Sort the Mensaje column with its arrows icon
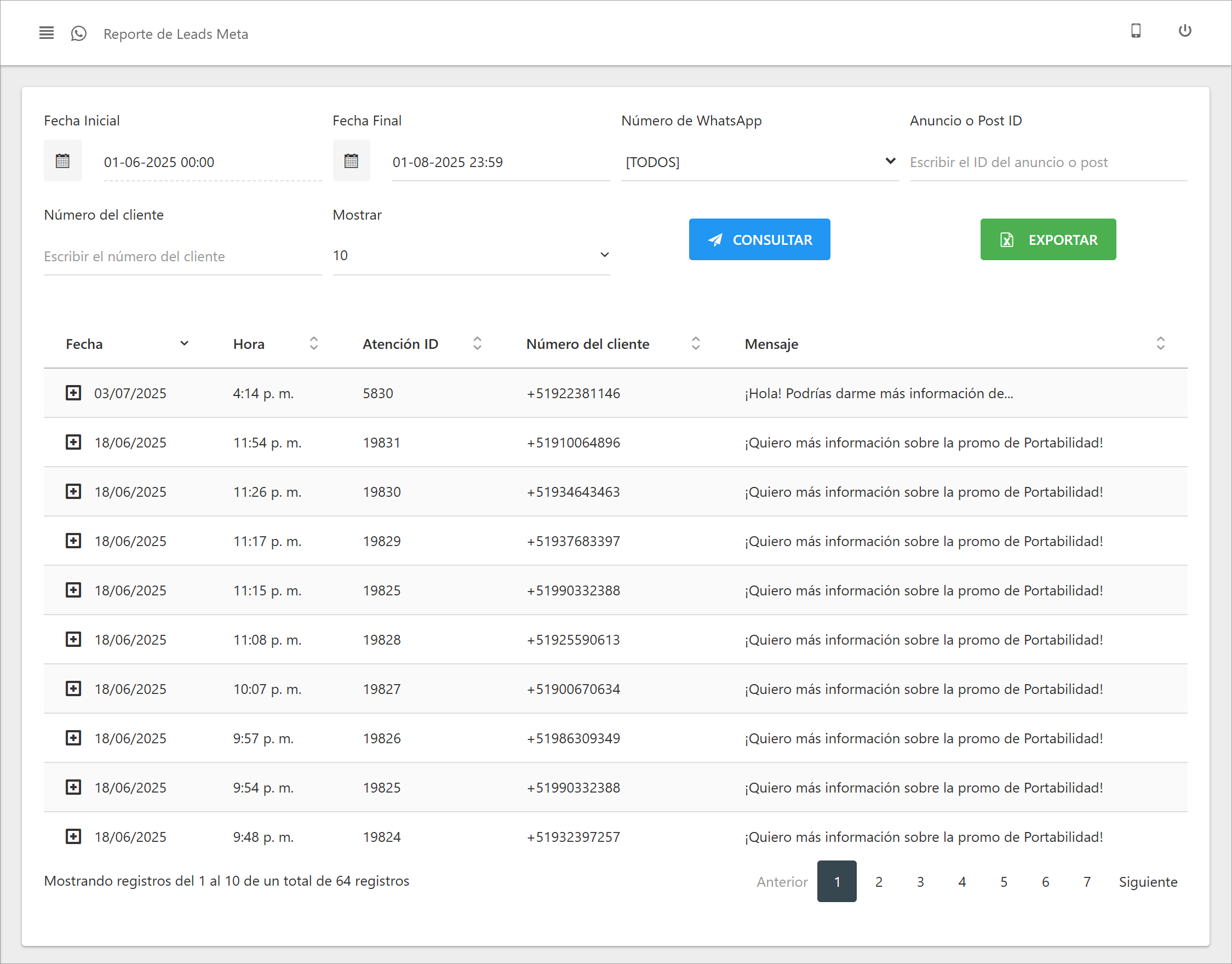The width and height of the screenshot is (1232, 964). tap(1160, 343)
